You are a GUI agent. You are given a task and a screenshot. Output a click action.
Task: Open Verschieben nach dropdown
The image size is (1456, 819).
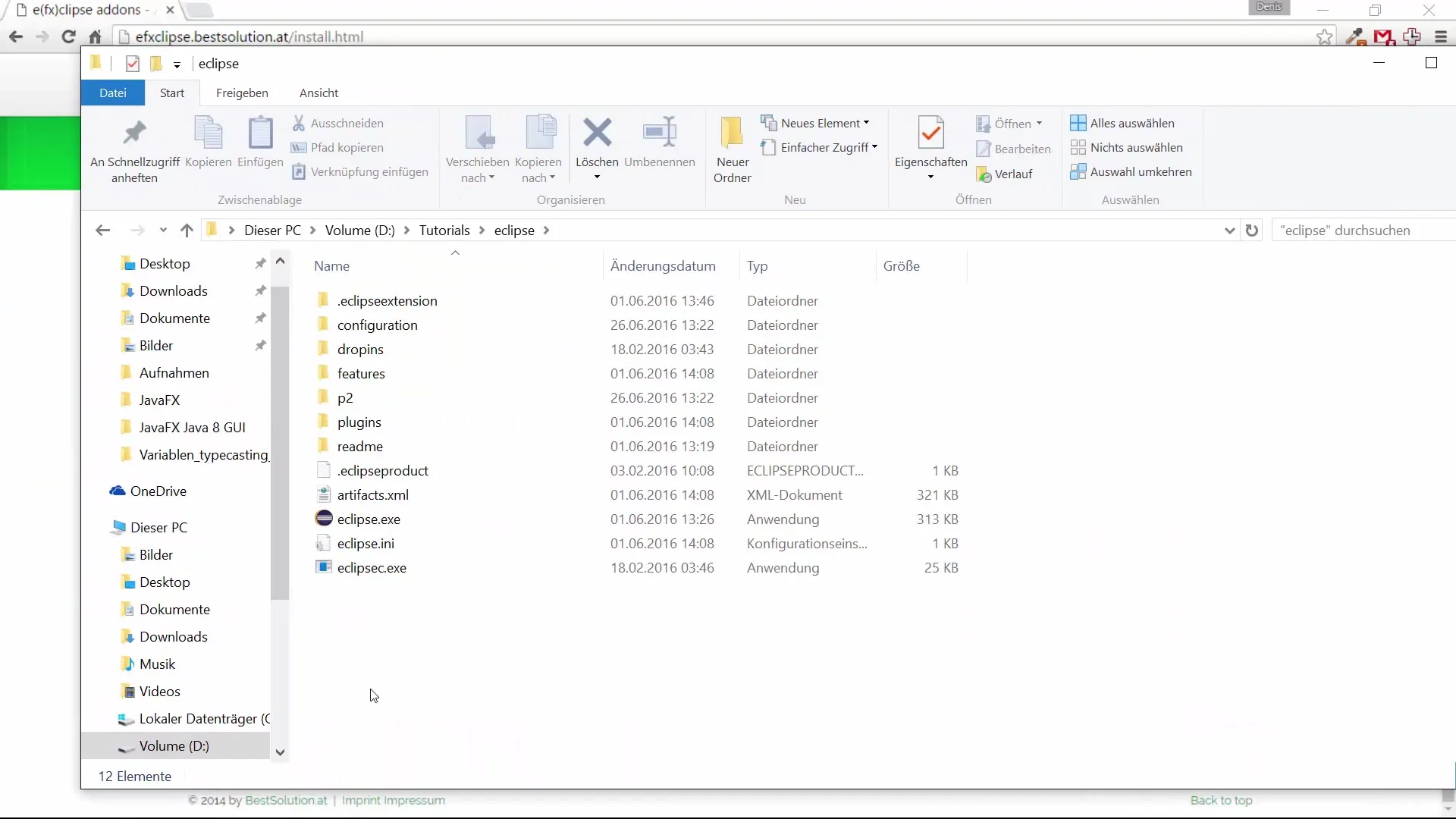pos(477,170)
